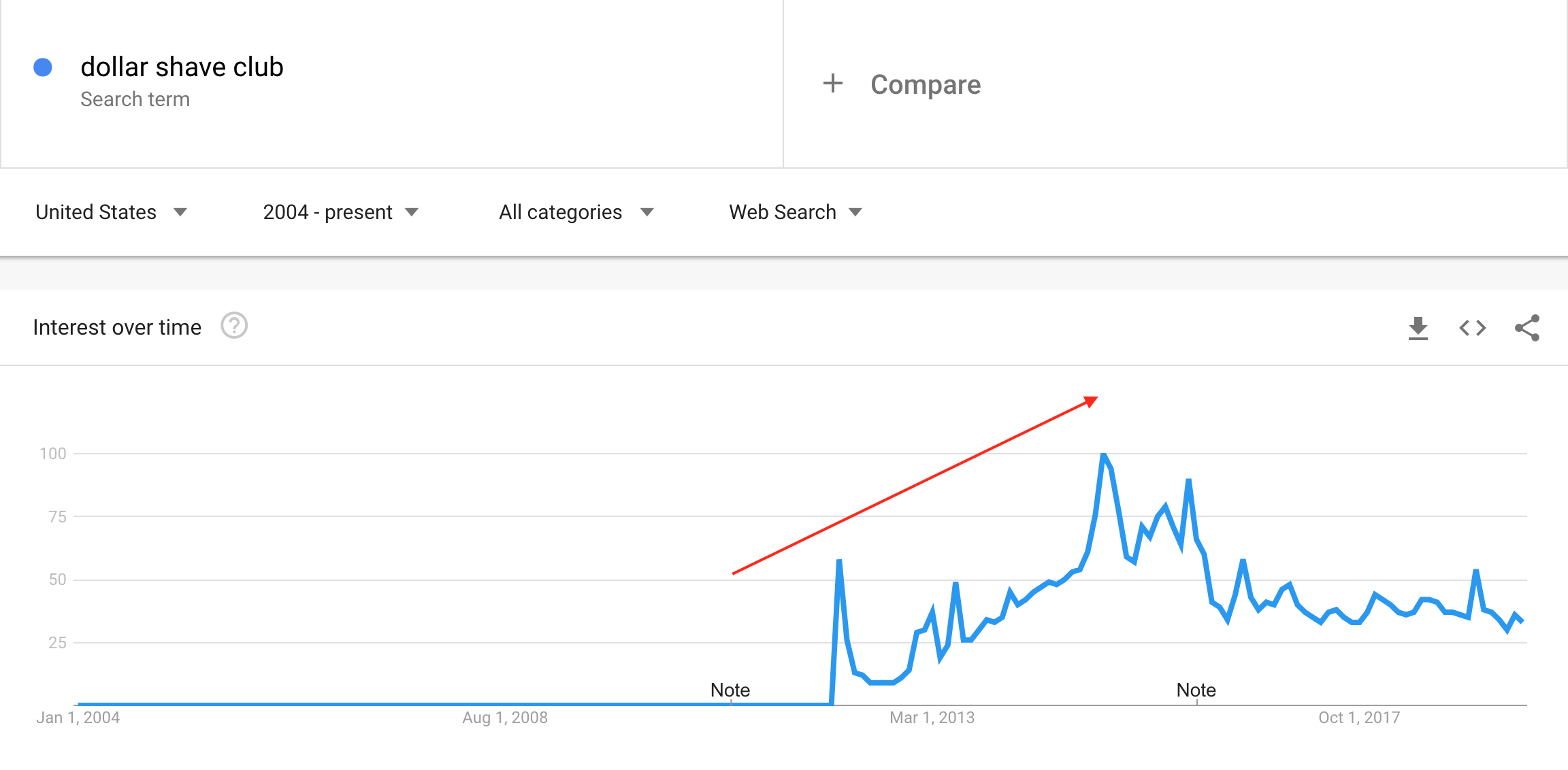Click the blue dot for dollar shave club
Screen dimensions: 1568x770
pos(43,67)
